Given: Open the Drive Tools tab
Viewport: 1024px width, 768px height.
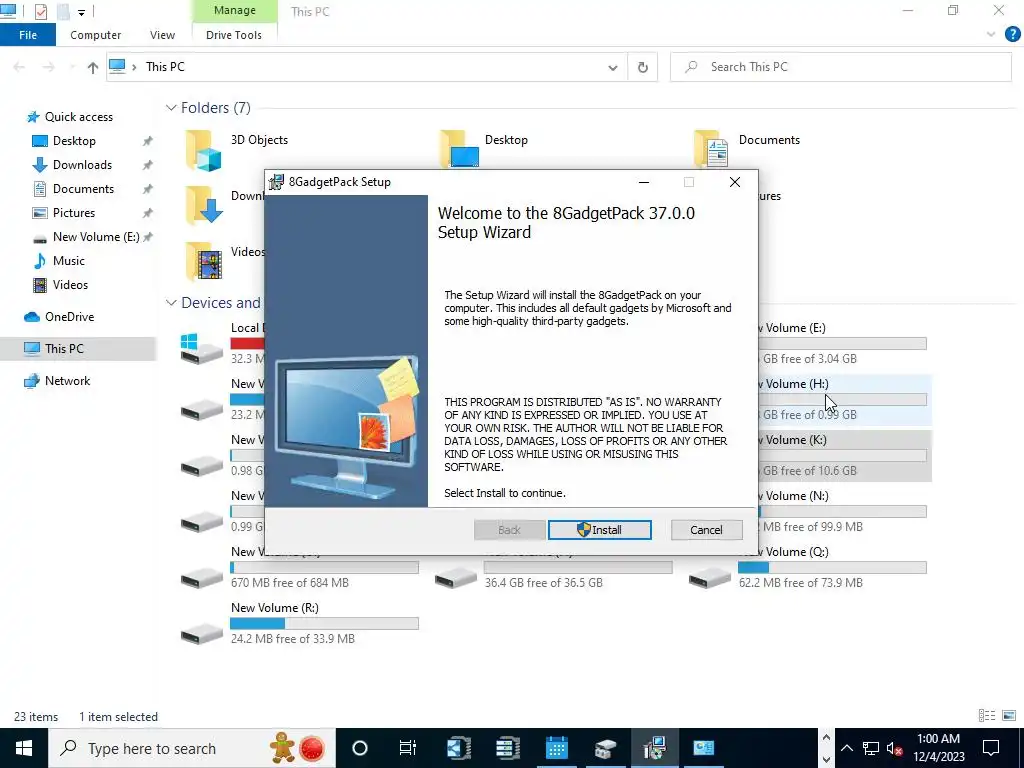Looking at the screenshot, I should 234,35.
